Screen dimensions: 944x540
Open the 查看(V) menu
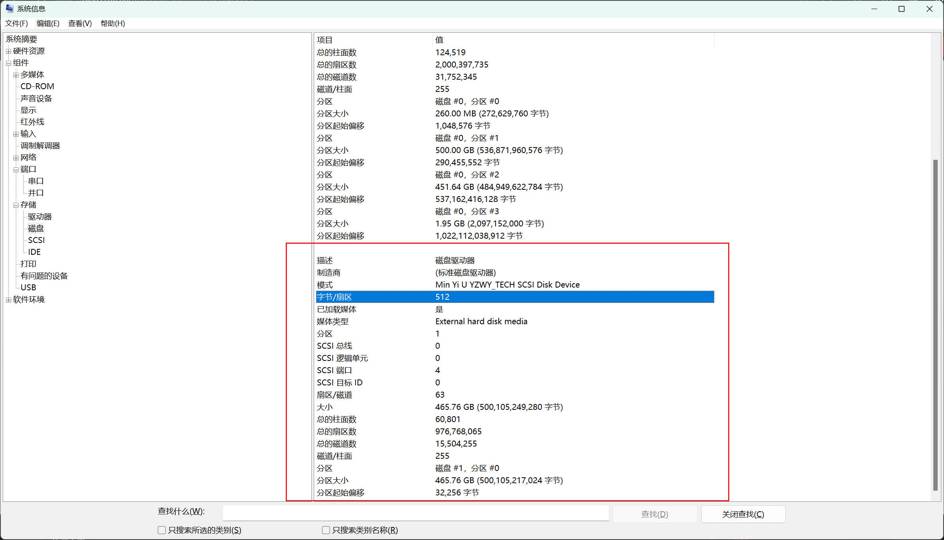coord(80,23)
